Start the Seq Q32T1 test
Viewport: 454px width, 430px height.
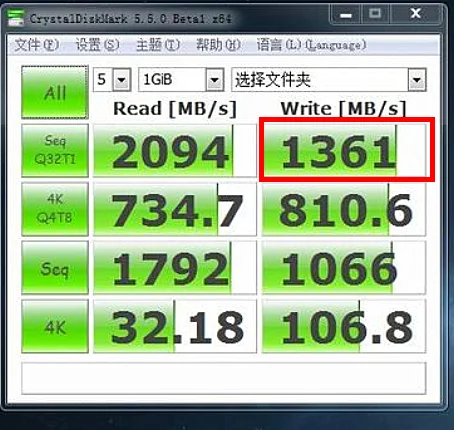(55, 150)
